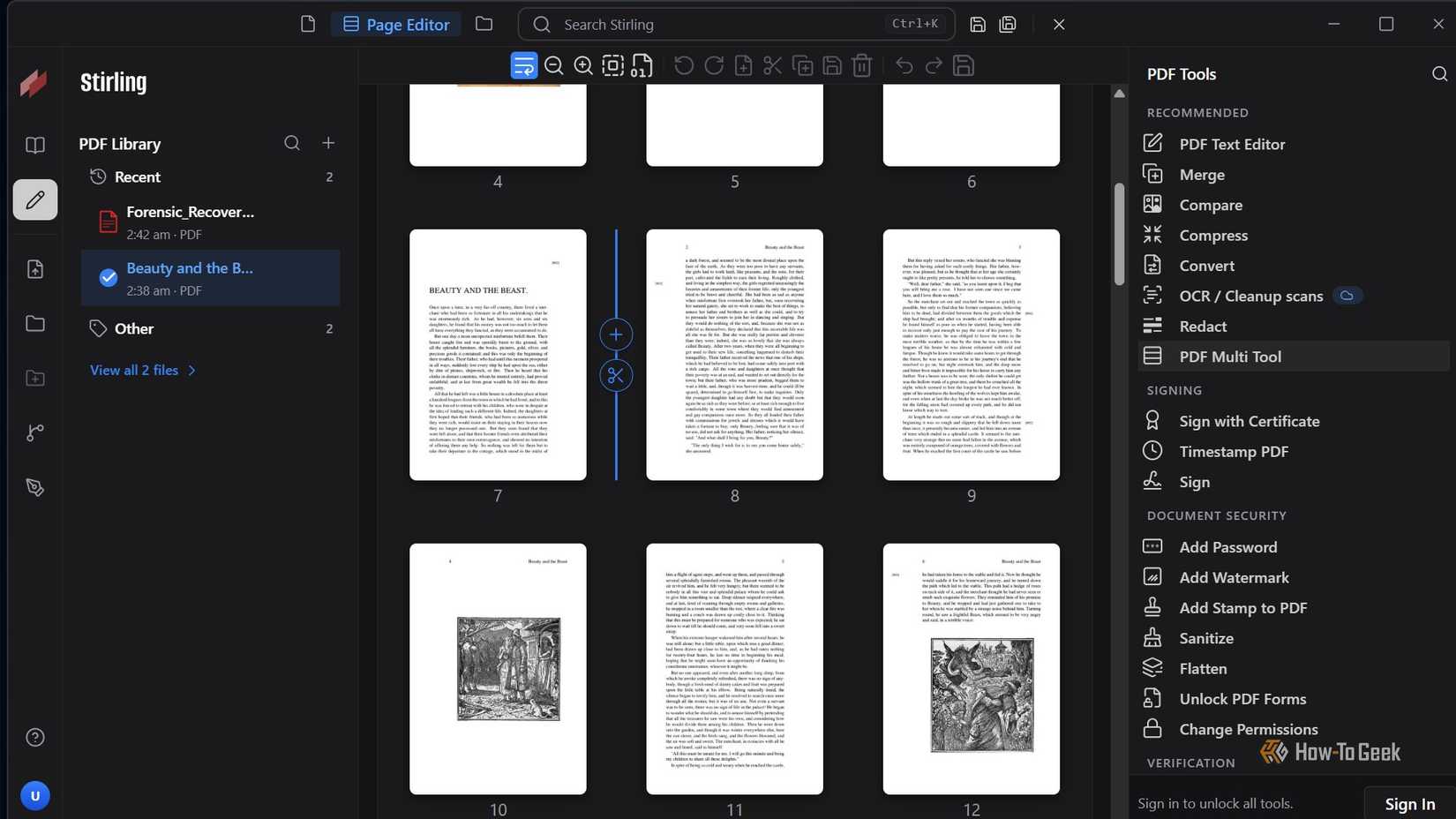Image resolution: width=1456 pixels, height=819 pixels.
Task: Open the page number selection icon
Action: click(642, 65)
